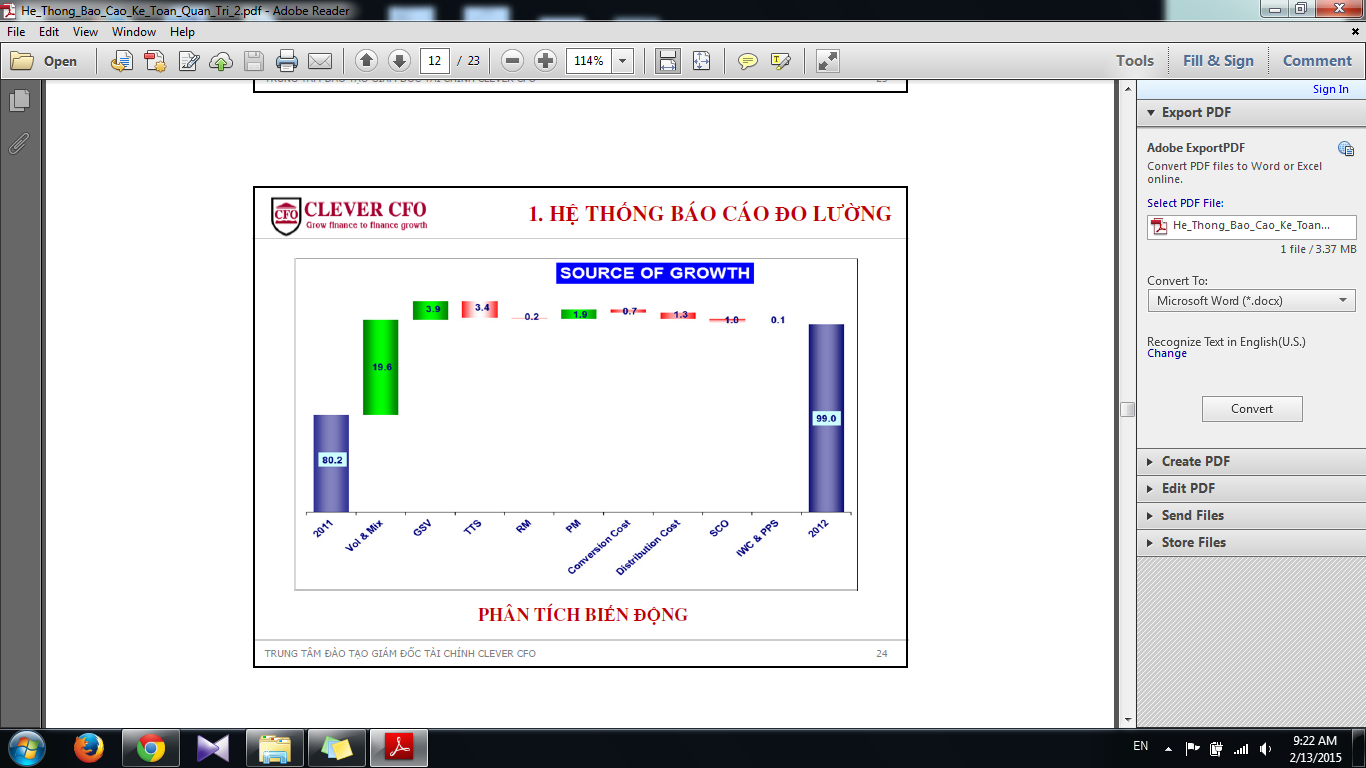Go to previous page with up arrow
Viewport: 1366px width, 768px height.
coord(367,61)
